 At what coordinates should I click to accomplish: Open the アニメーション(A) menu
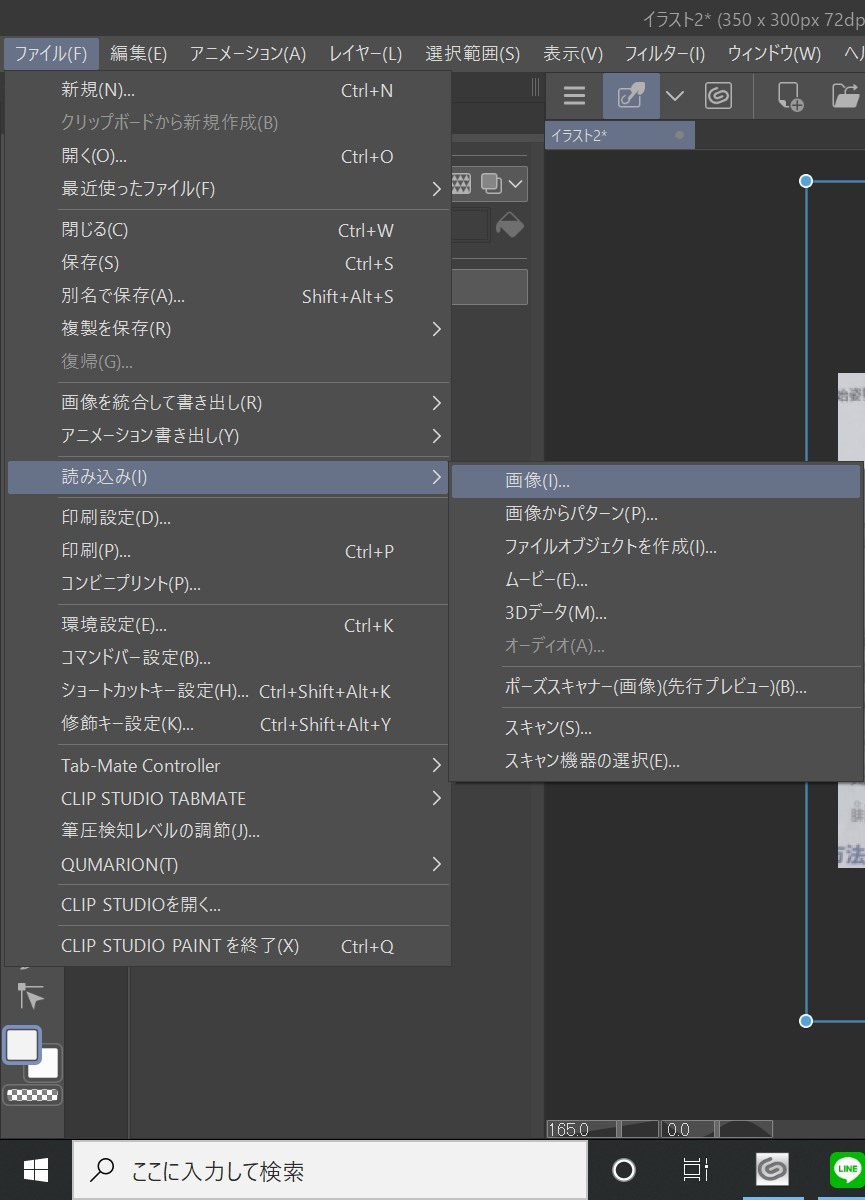click(x=248, y=54)
